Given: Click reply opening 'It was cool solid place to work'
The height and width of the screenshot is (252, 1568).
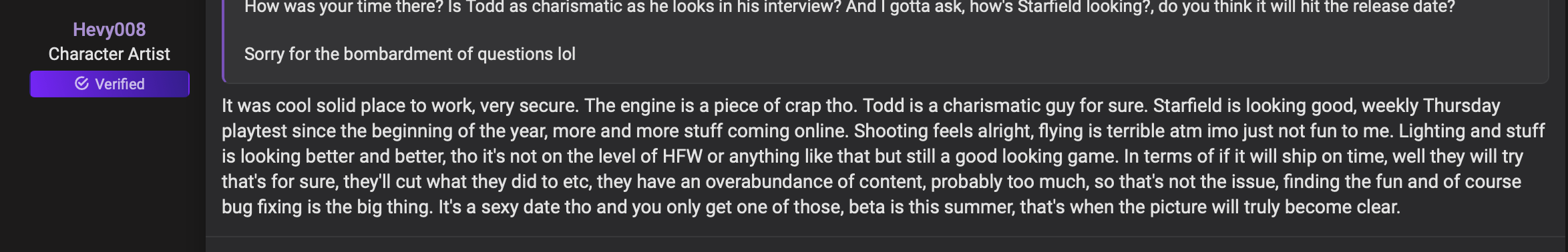Looking at the screenshot, I should point(348,105).
